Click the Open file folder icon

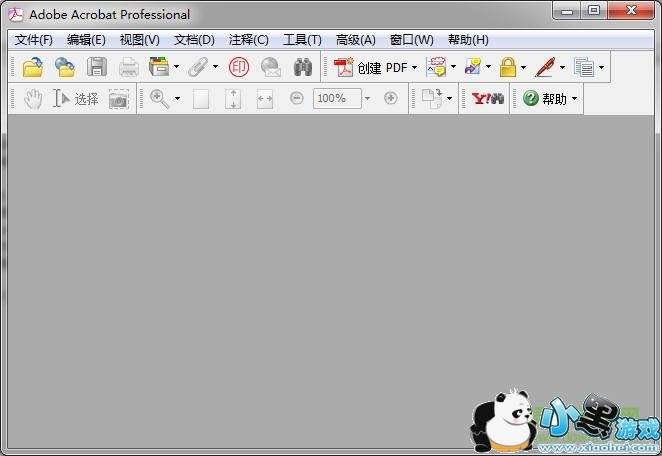33,67
